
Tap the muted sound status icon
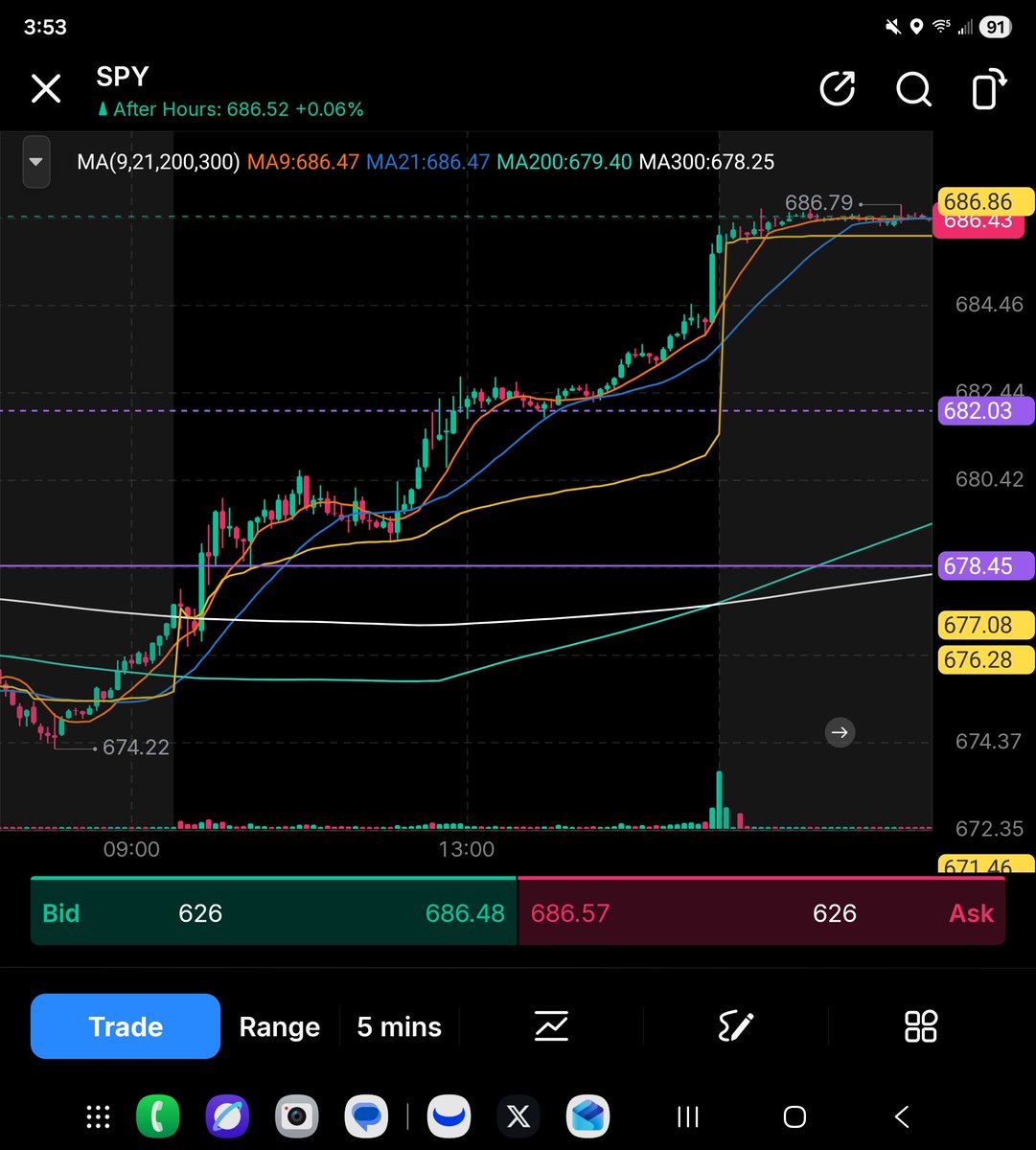(x=893, y=27)
